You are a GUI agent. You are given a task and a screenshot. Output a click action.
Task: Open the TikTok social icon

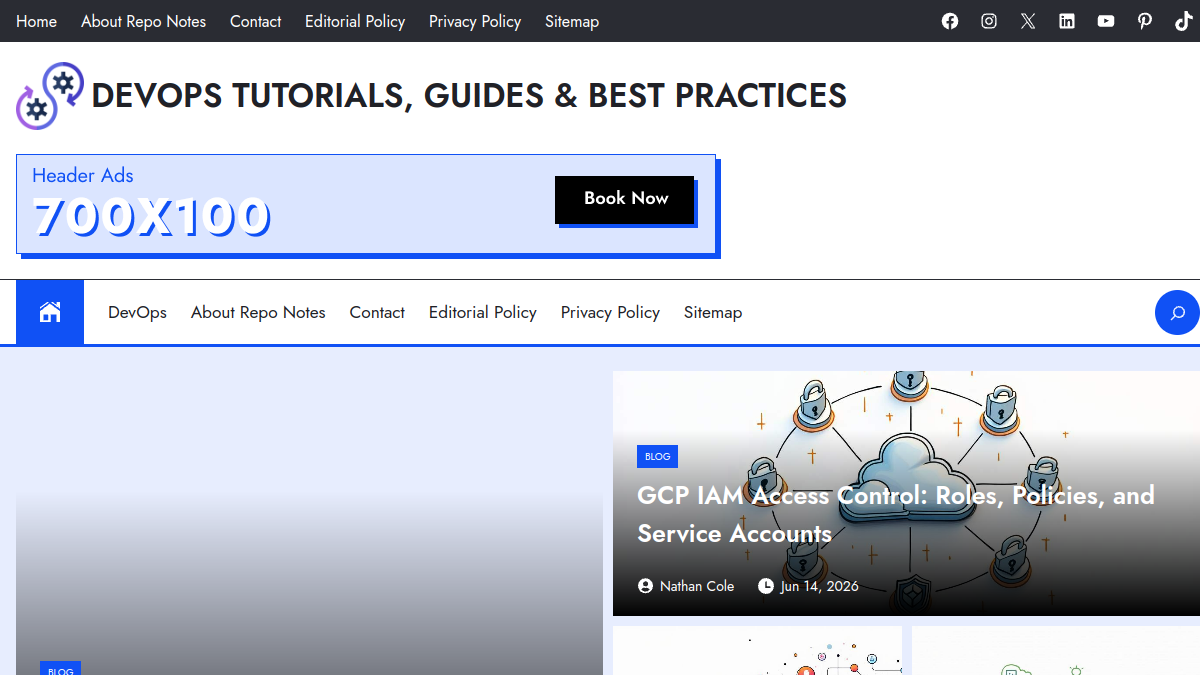pyautogui.click(x=1184, y=21)
